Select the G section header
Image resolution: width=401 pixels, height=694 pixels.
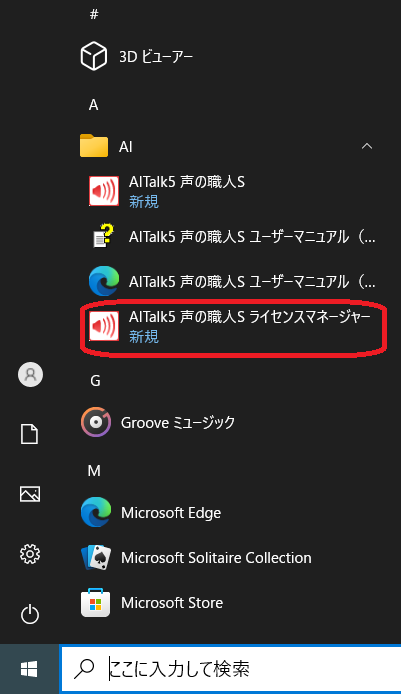click(95, 381)
